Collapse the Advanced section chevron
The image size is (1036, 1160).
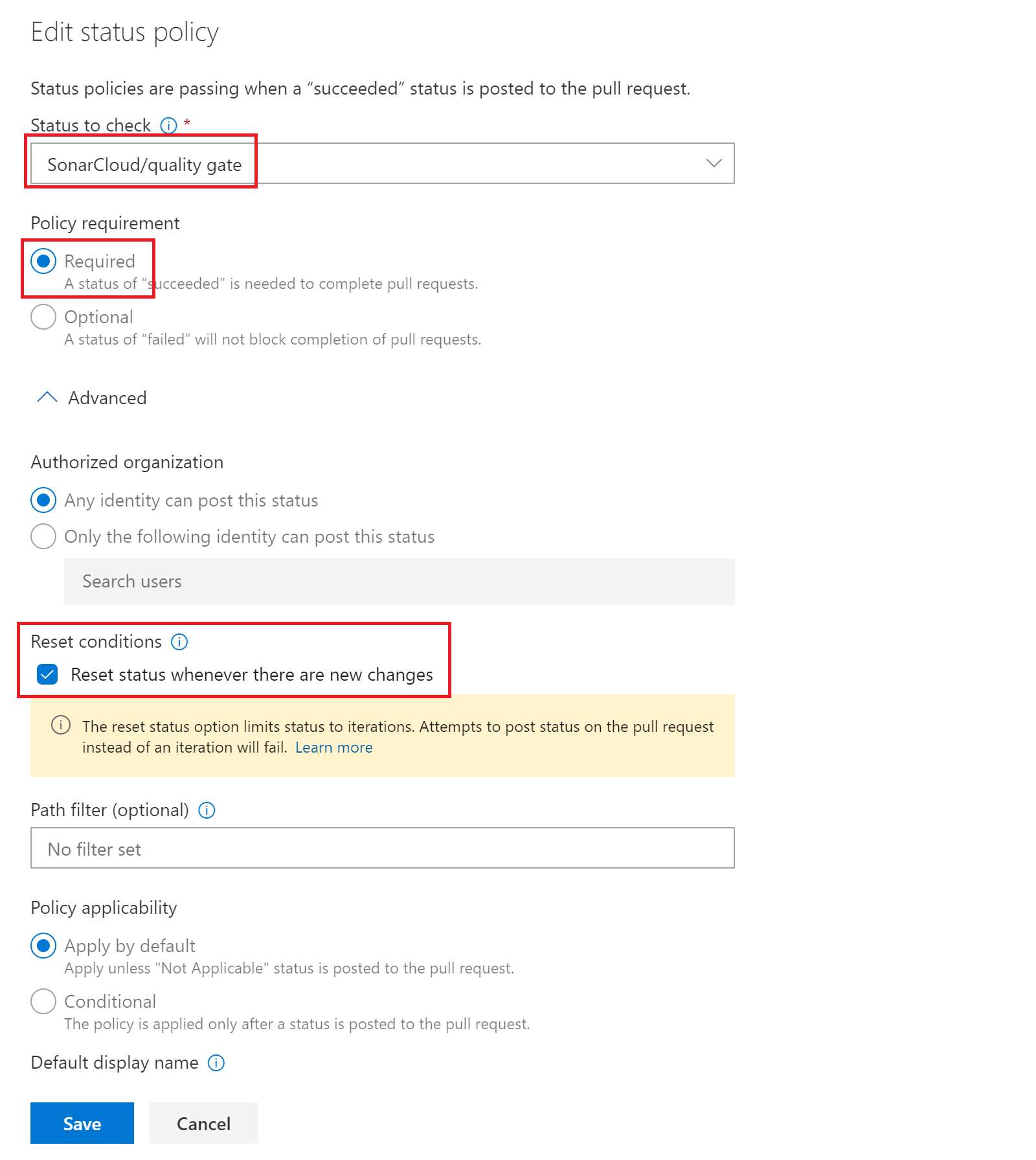coord(47,398)
